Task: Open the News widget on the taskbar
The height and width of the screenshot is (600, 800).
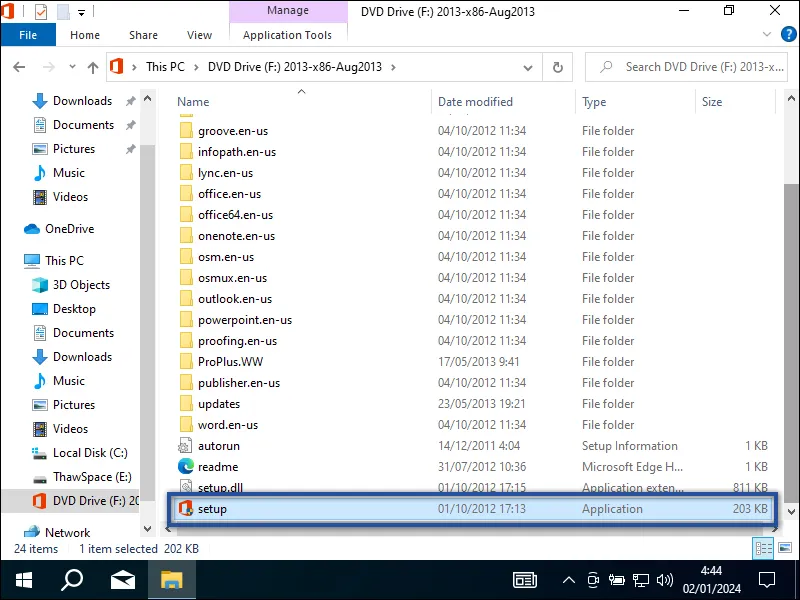Action: pyautogui.click(x=525, y=580)
